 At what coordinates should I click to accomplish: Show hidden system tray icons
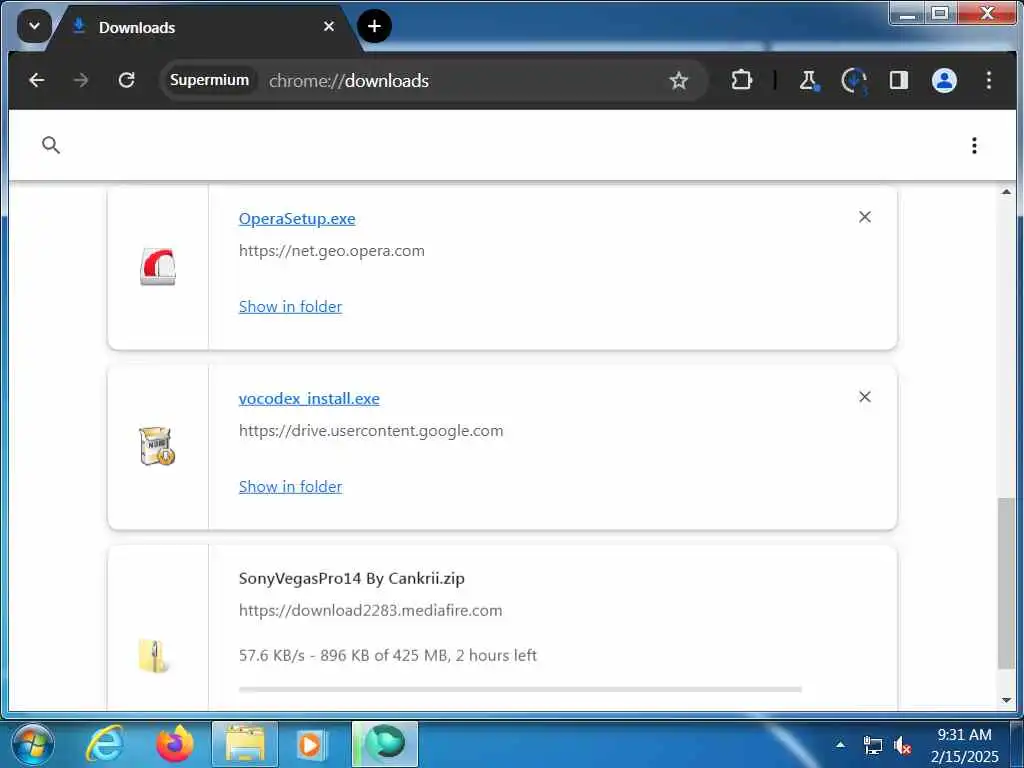[x=840, y=744]
